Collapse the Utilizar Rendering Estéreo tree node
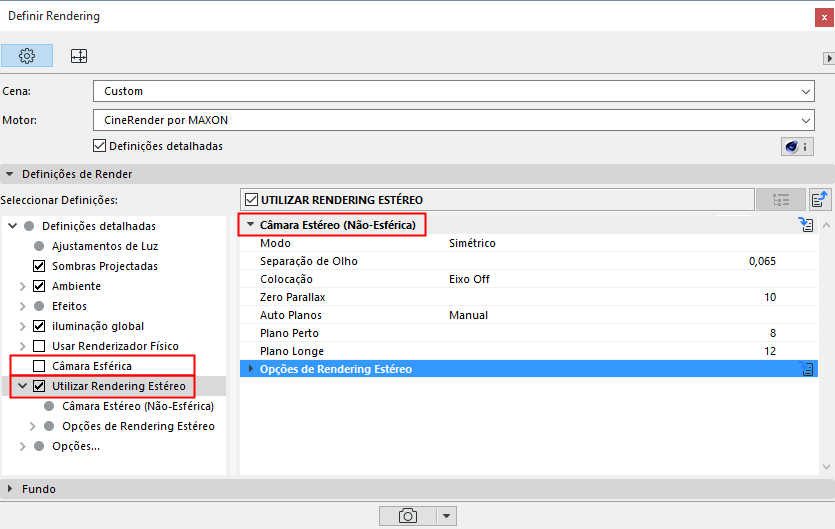Screen dimensions: 835x529 pos(22,386)
